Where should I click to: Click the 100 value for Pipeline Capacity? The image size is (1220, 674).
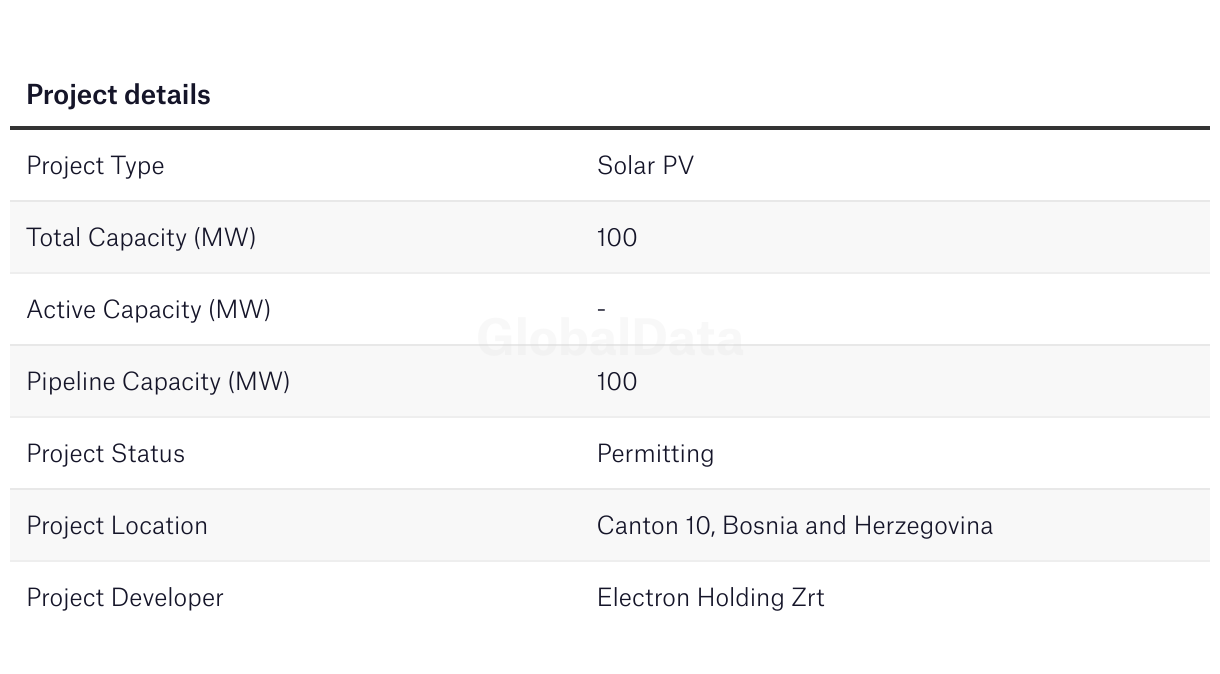tap(617, 382)
